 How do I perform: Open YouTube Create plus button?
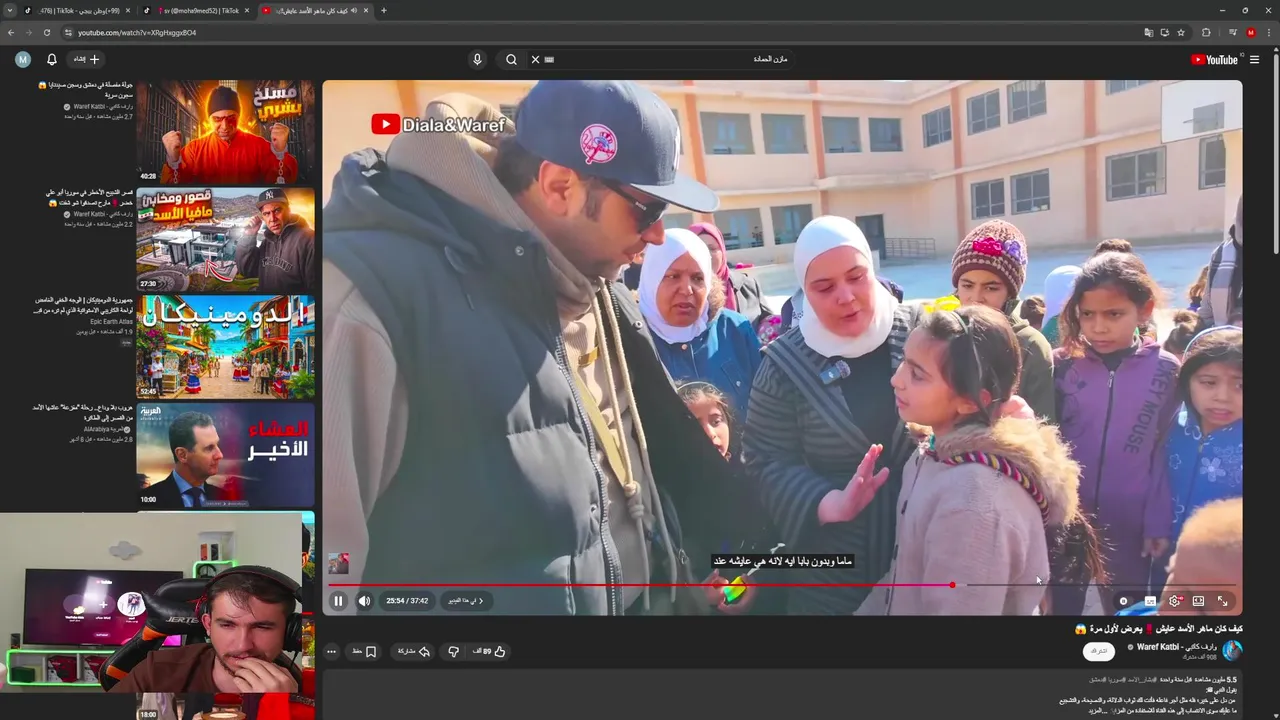87,59
